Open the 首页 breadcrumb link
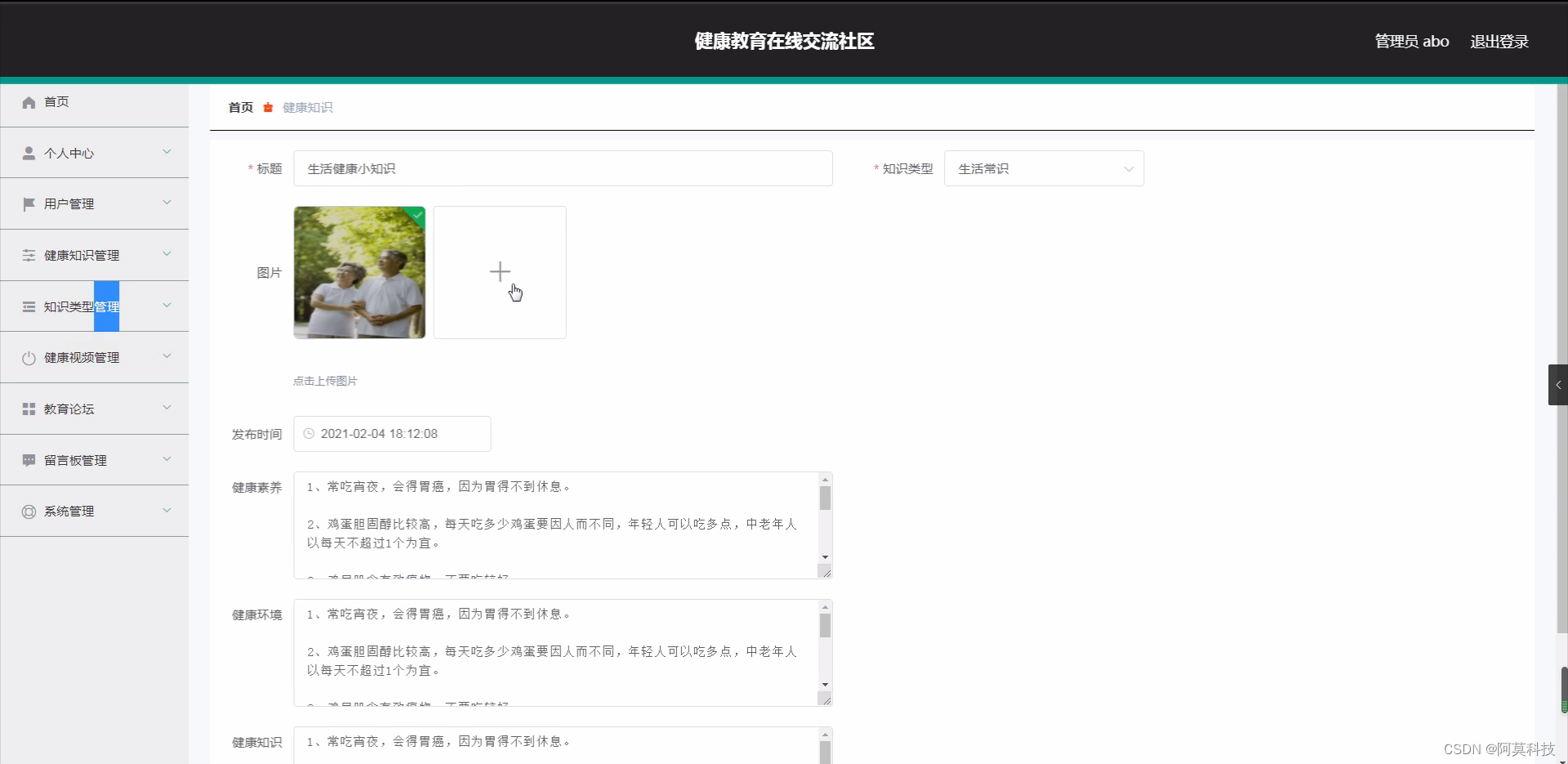 point(240,107)
